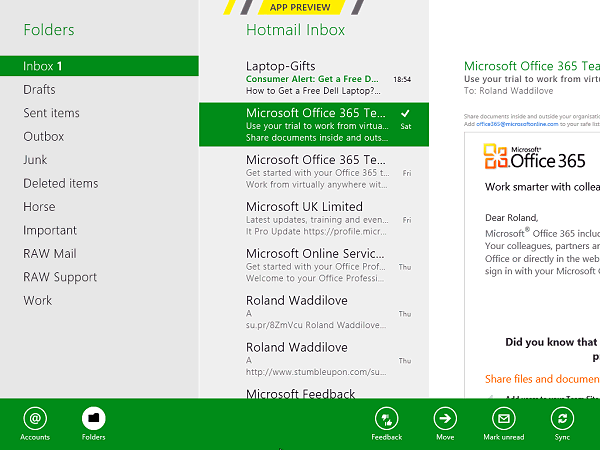Click the Folders icon in app bar

tap(93, 419)
